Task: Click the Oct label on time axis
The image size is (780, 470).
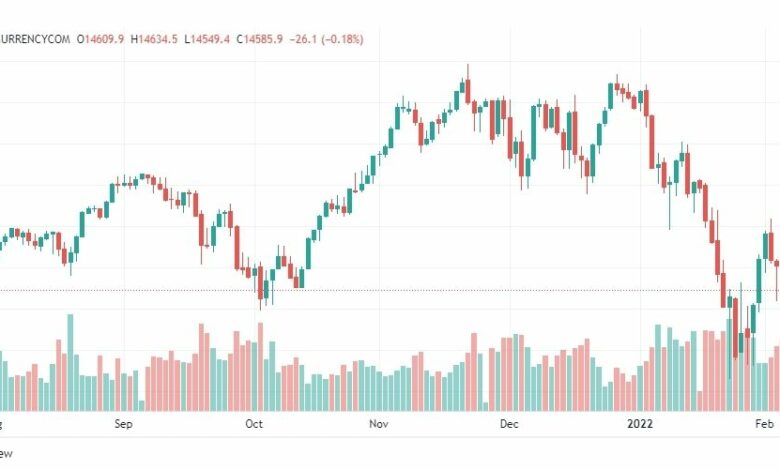Action: (x=254, y=424)
